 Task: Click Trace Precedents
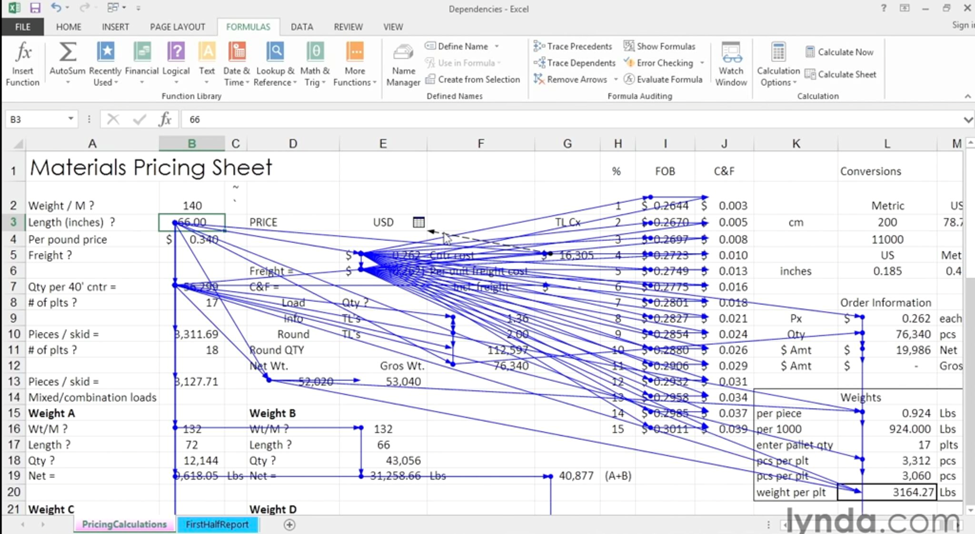coord(573,46)
